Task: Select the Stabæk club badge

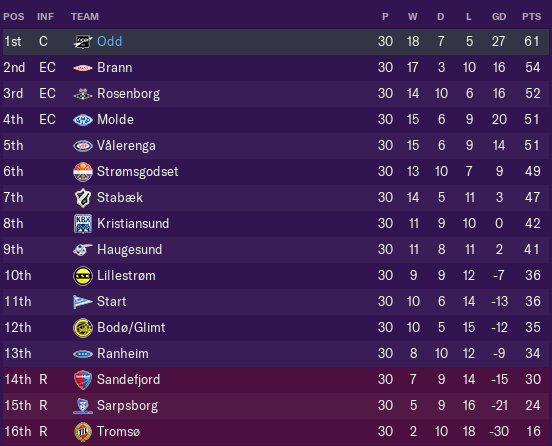Action: [x=83, y=198]
